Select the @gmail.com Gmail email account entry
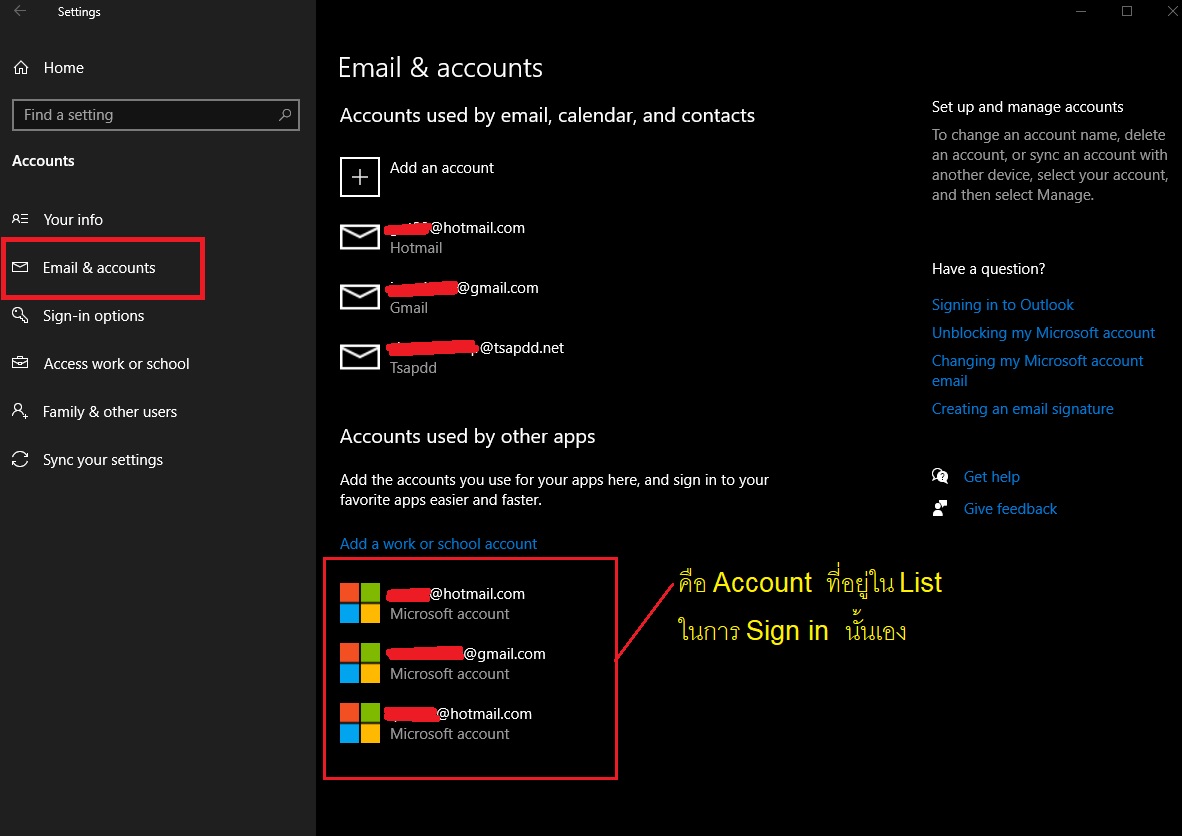Image resolution: width=1182 pixels, height=836 pixels. tap(439, 297)
